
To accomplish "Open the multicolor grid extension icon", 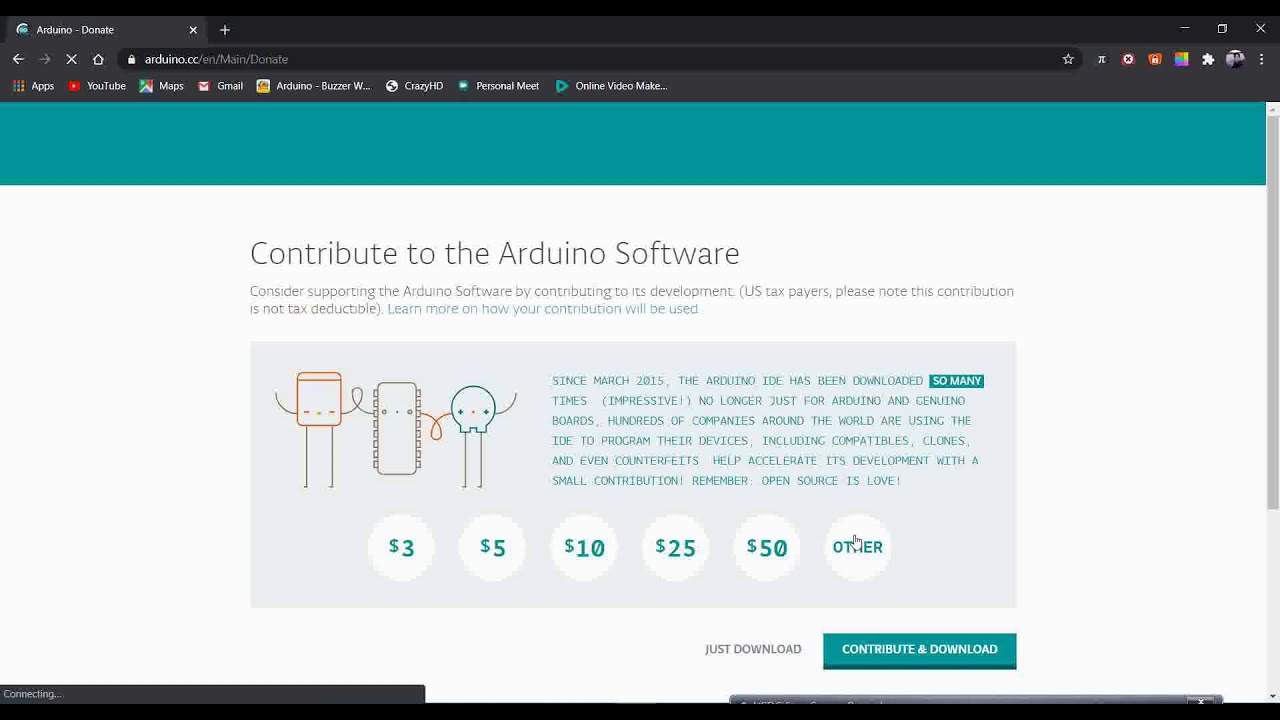I will point(1181,59).
